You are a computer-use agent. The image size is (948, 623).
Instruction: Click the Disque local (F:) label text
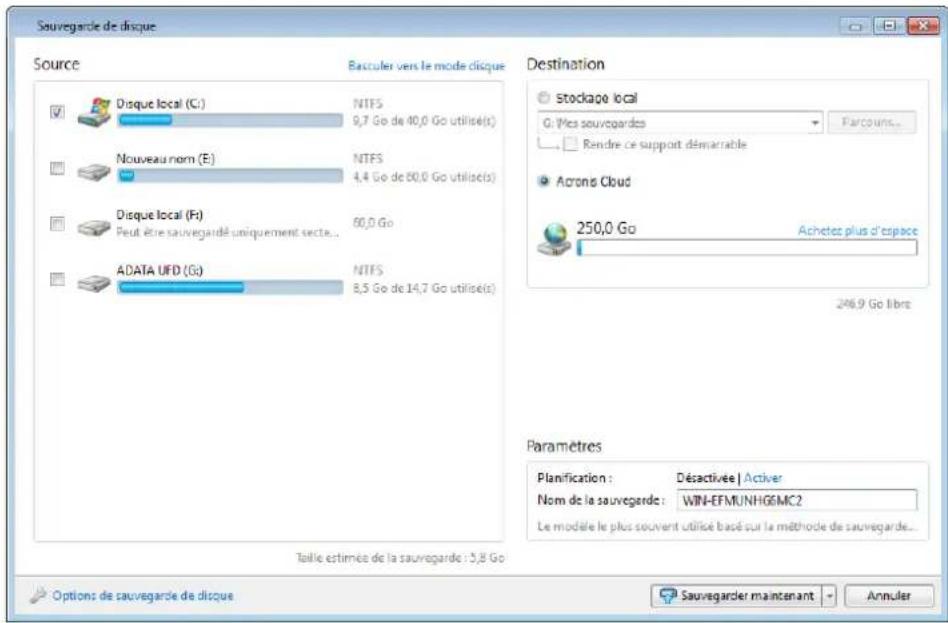click(x=160, y=215)
